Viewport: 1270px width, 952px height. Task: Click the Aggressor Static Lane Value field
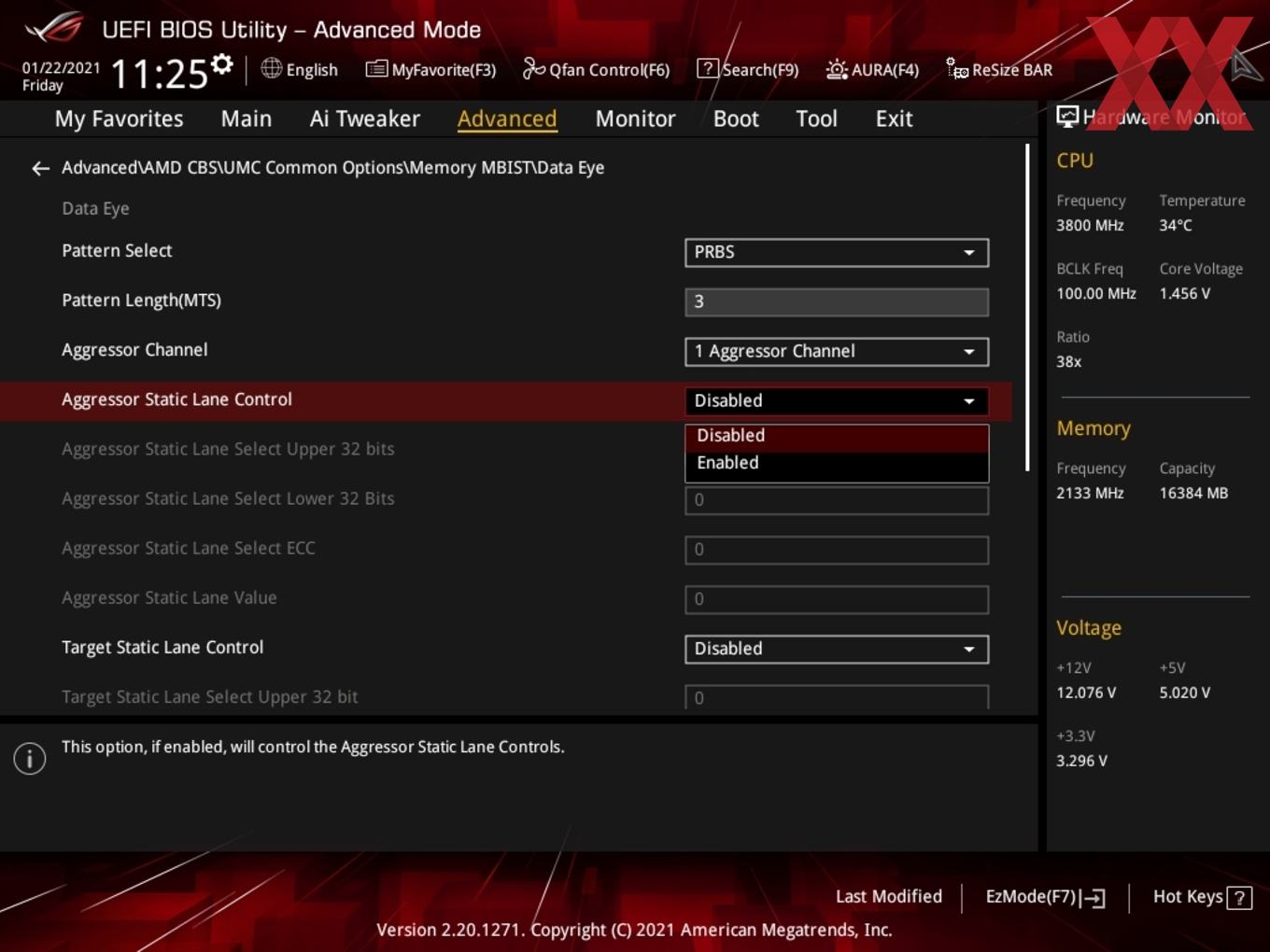point(837,599)
